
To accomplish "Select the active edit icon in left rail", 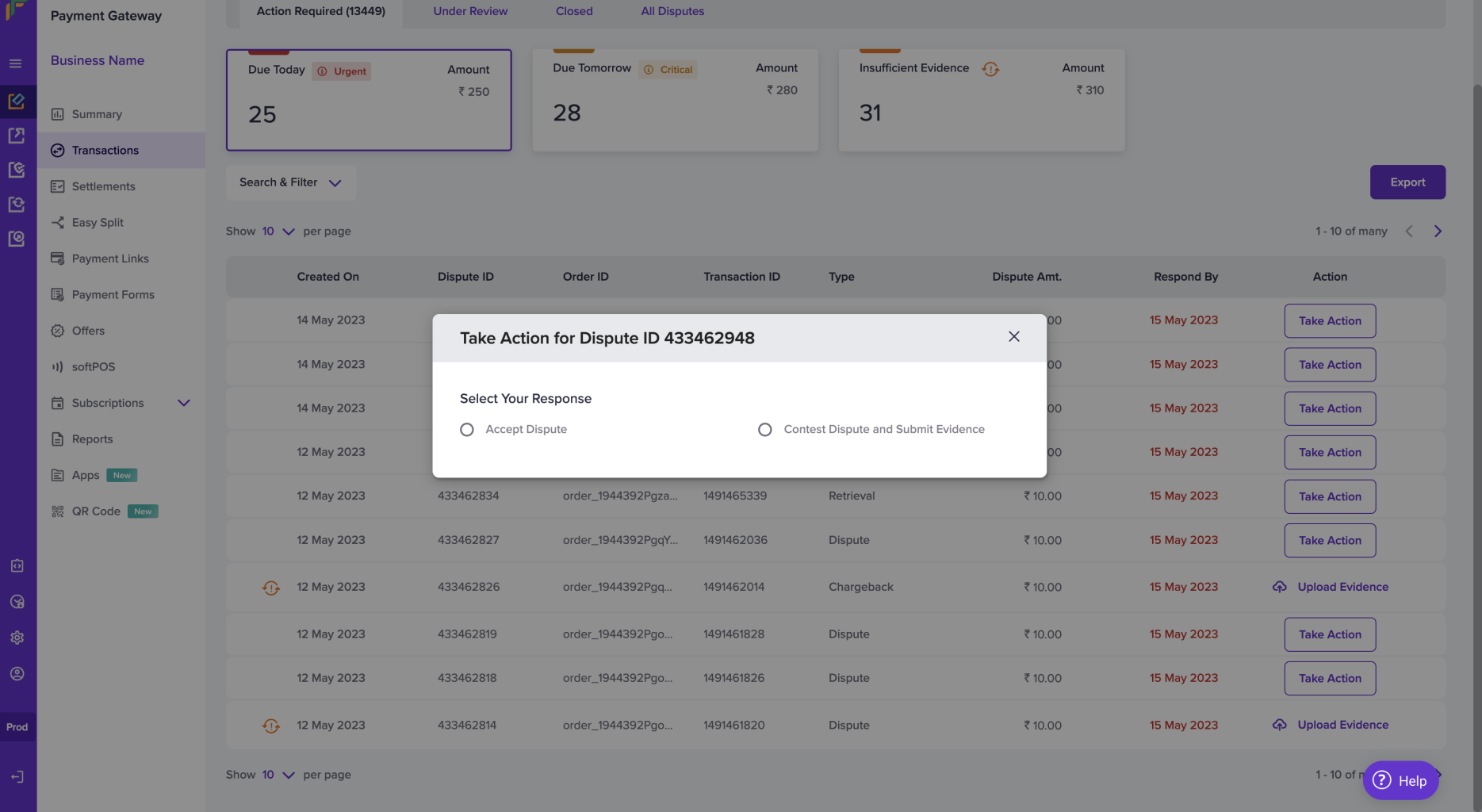I will coord(17,101).
